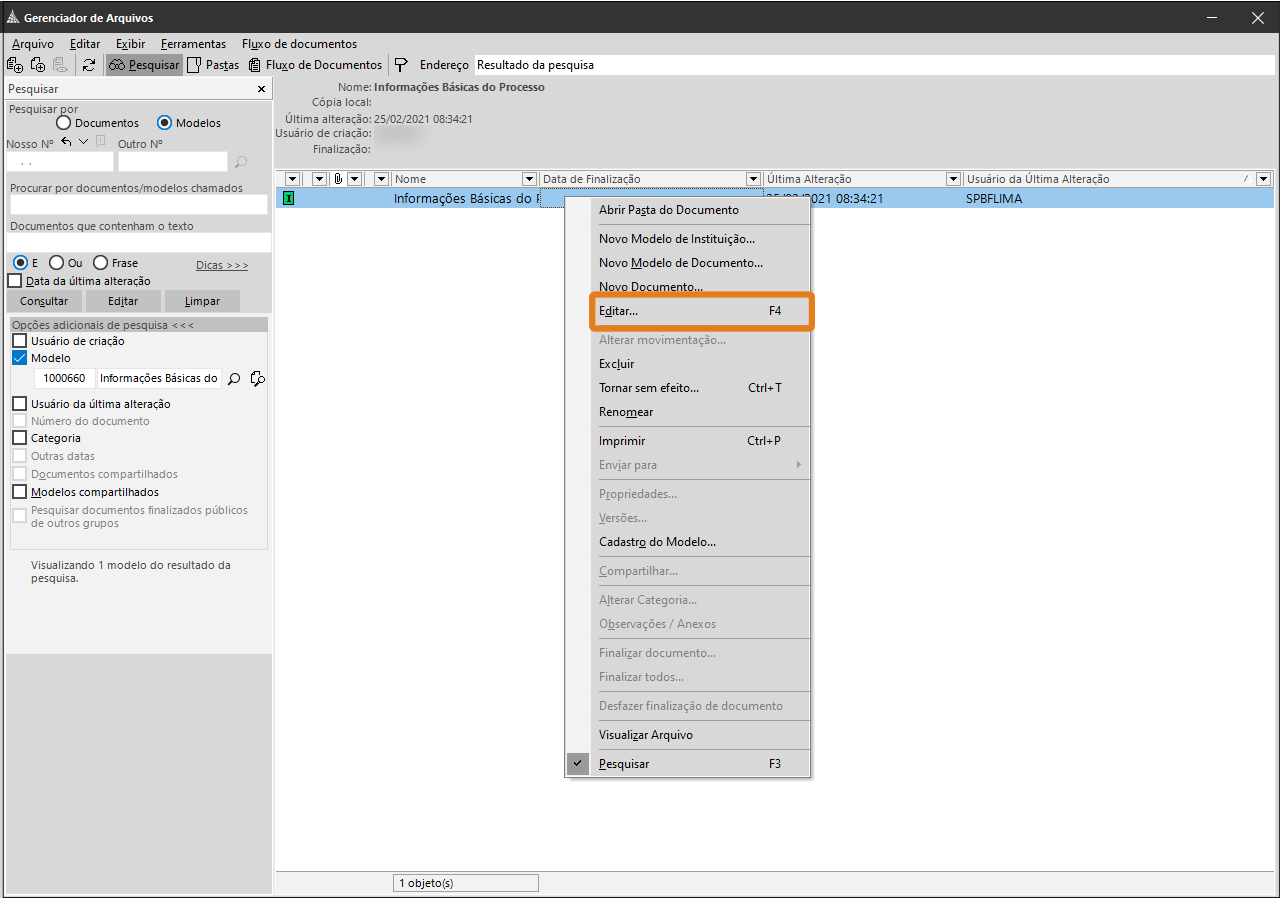Open the Nome column filter dropdown

pyautogui.click(x=529, y=179)
